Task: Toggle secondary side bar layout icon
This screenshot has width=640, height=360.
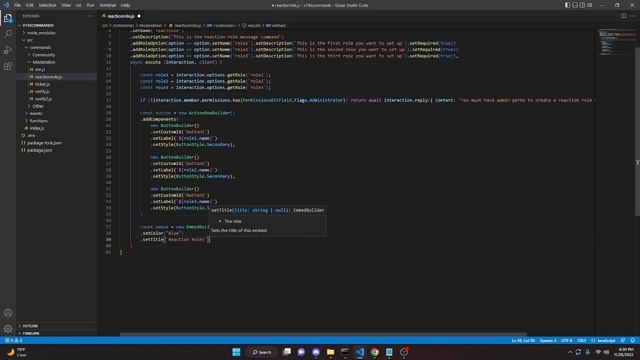Action: 582,5
